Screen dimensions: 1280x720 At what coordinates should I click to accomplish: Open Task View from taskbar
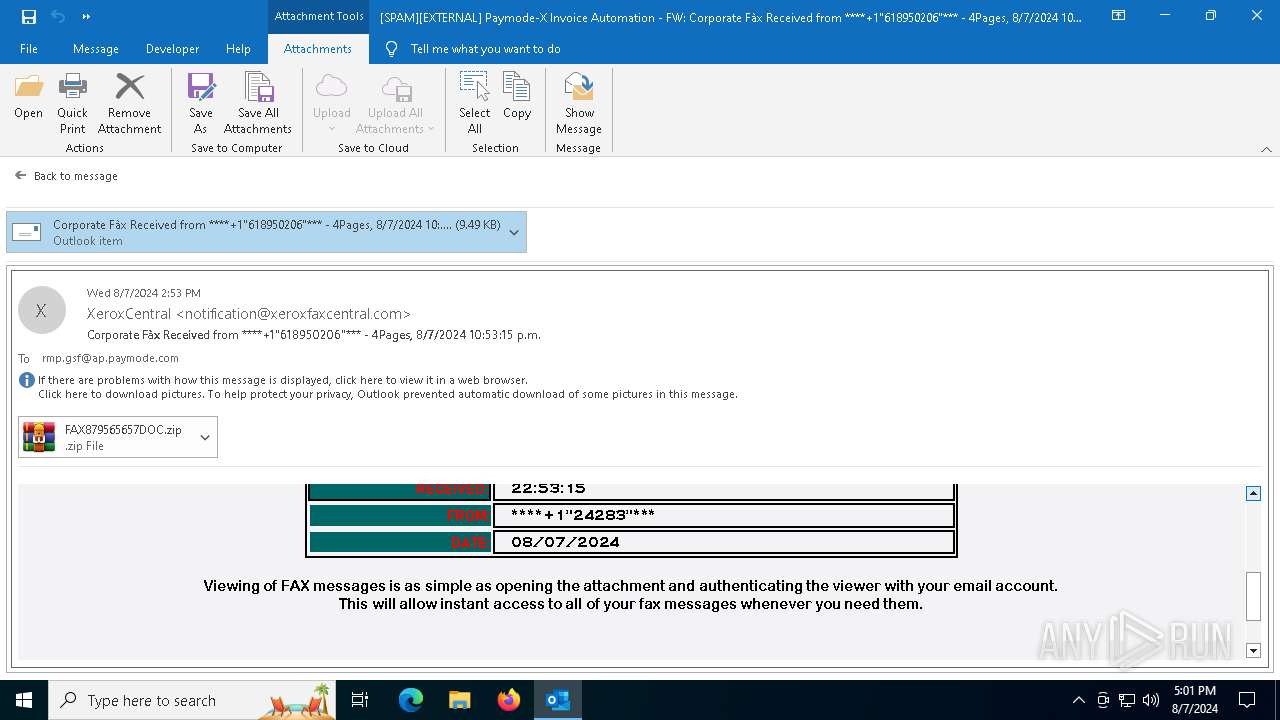360,700
